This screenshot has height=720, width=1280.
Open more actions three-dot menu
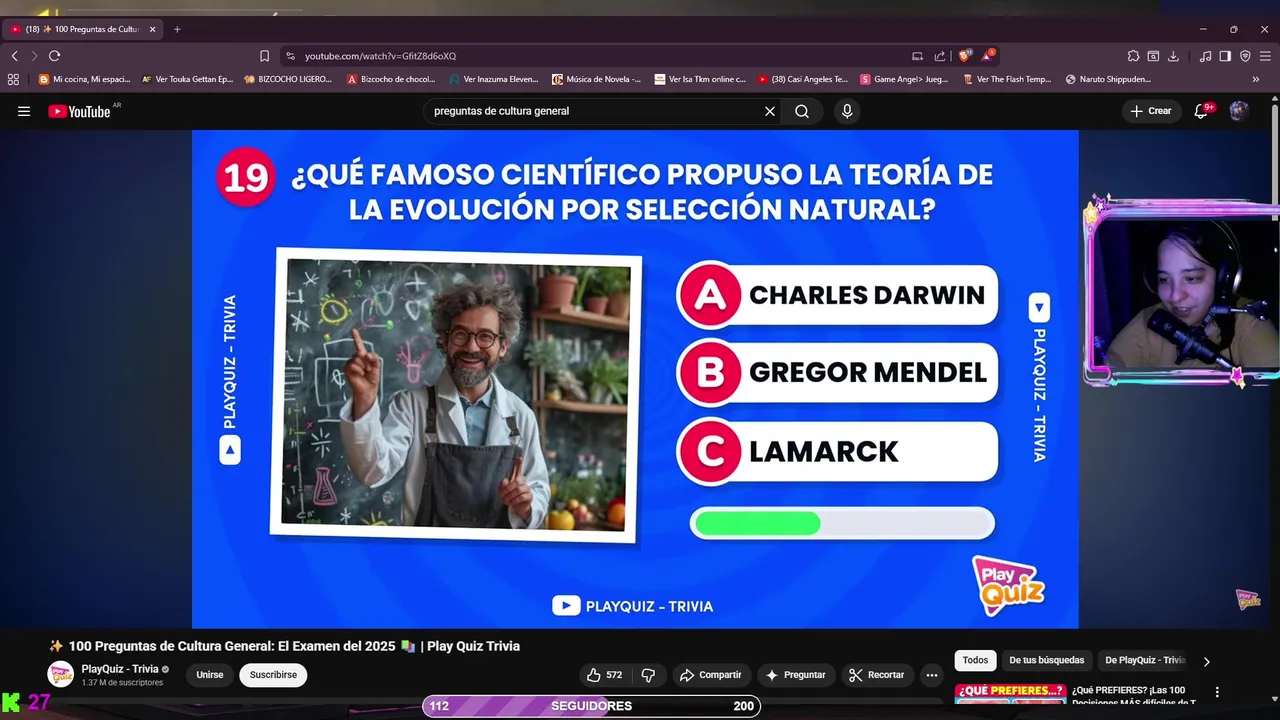[932, 675]
